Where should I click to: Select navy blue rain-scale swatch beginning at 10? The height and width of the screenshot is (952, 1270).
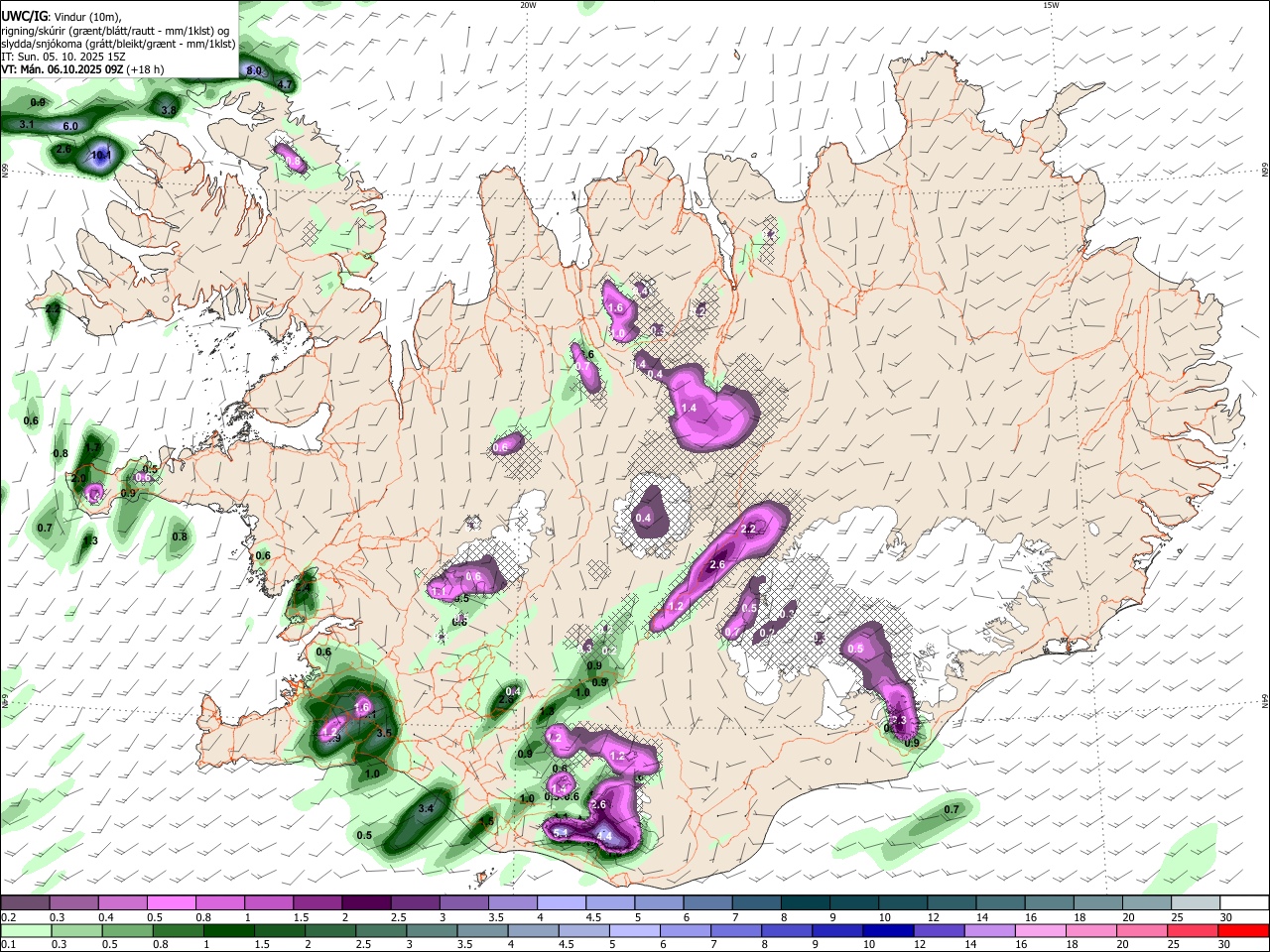coord(888,931)
